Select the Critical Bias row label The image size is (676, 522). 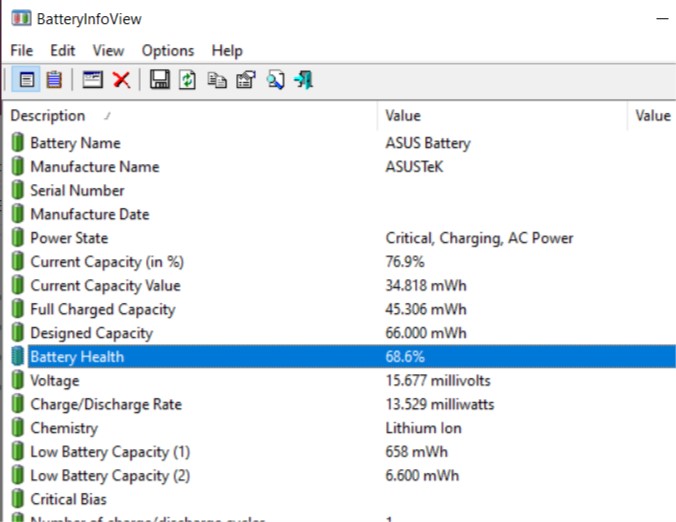[68, 499]
